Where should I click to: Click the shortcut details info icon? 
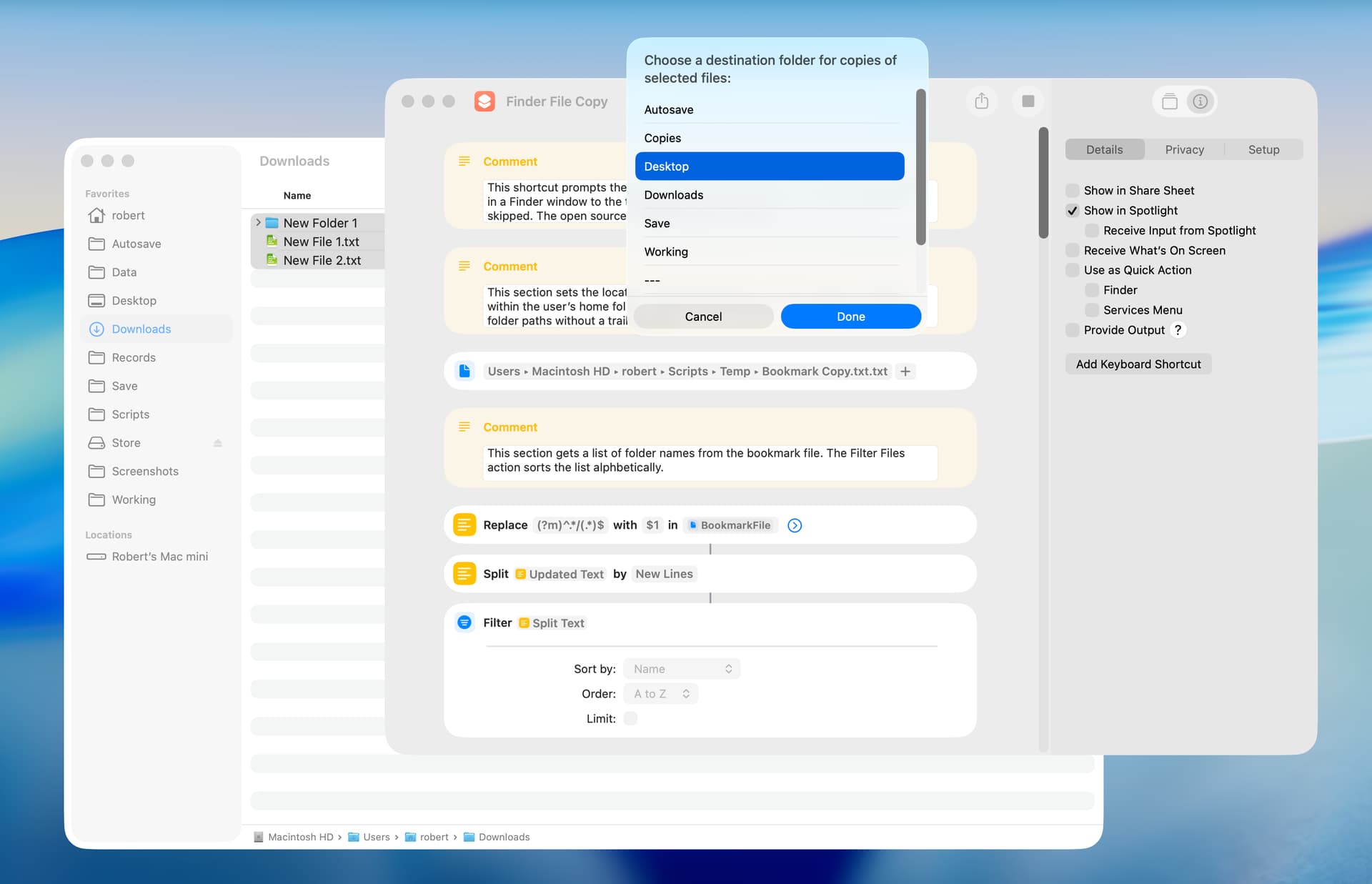point(1200,101)
